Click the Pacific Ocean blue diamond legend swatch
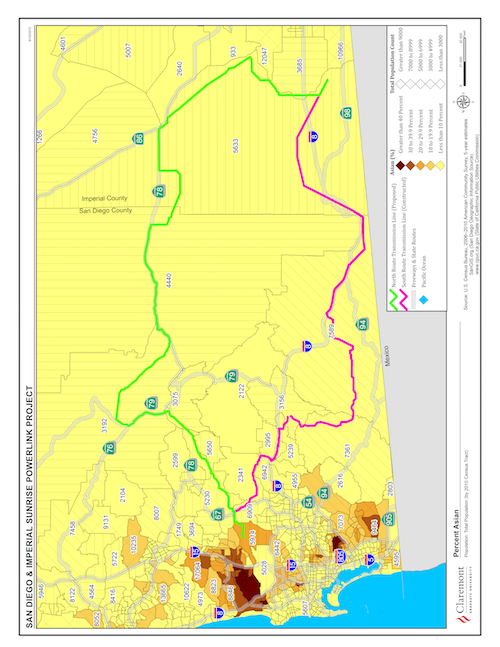The height and width of the screenshot is (647, 500). [x=424, y=300]
